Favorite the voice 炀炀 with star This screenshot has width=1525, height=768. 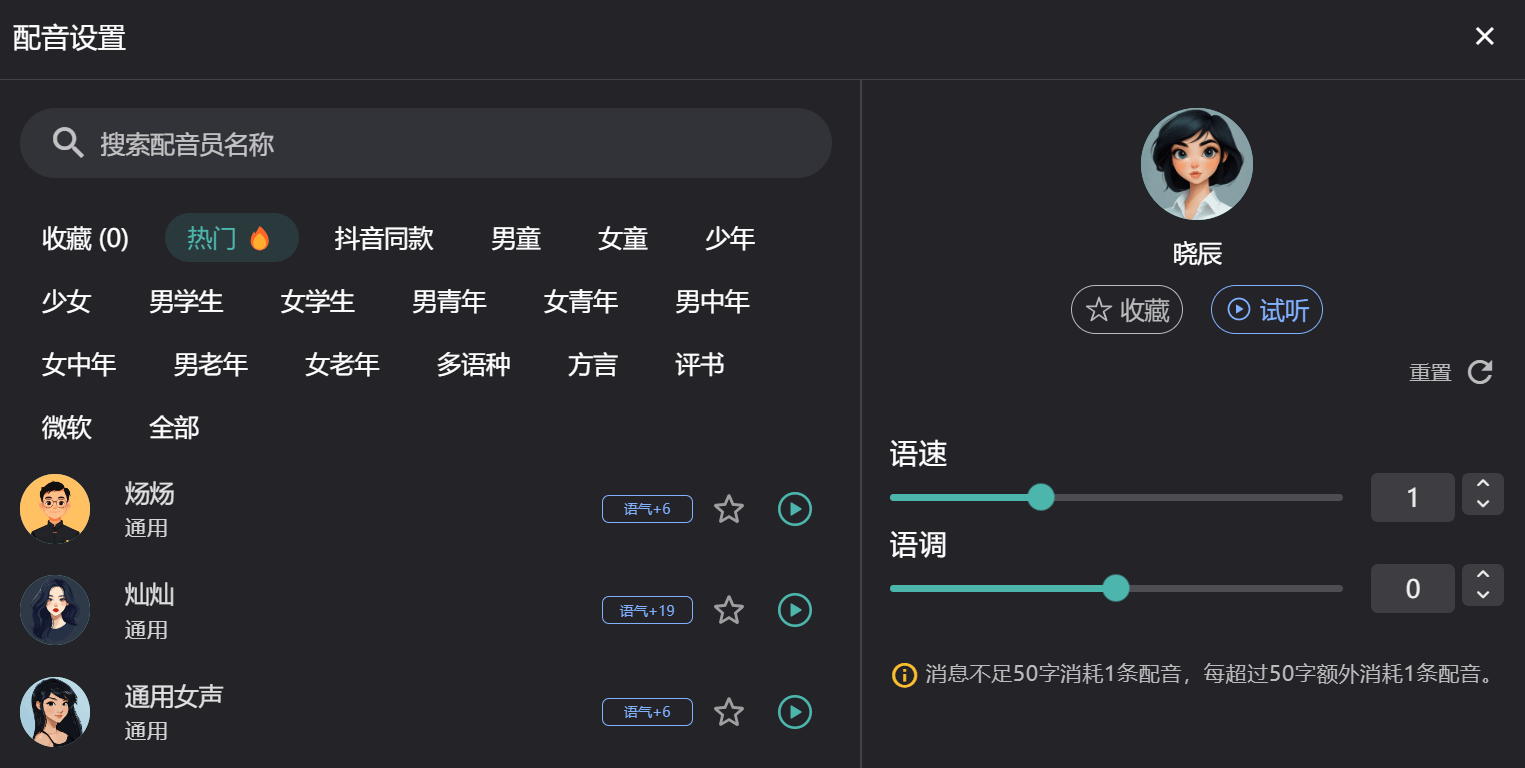(x=729, y=509)
